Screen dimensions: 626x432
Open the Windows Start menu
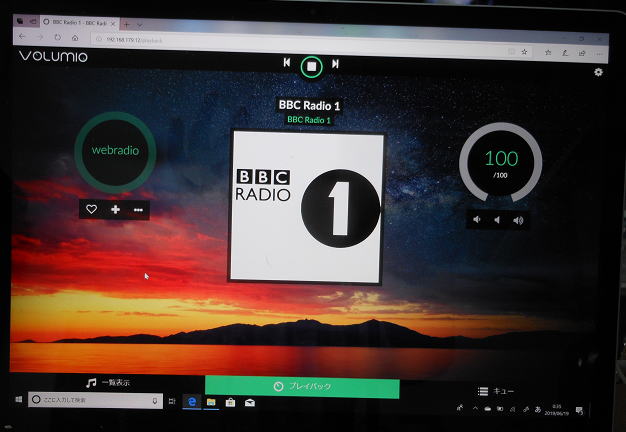tap(19, 399)
